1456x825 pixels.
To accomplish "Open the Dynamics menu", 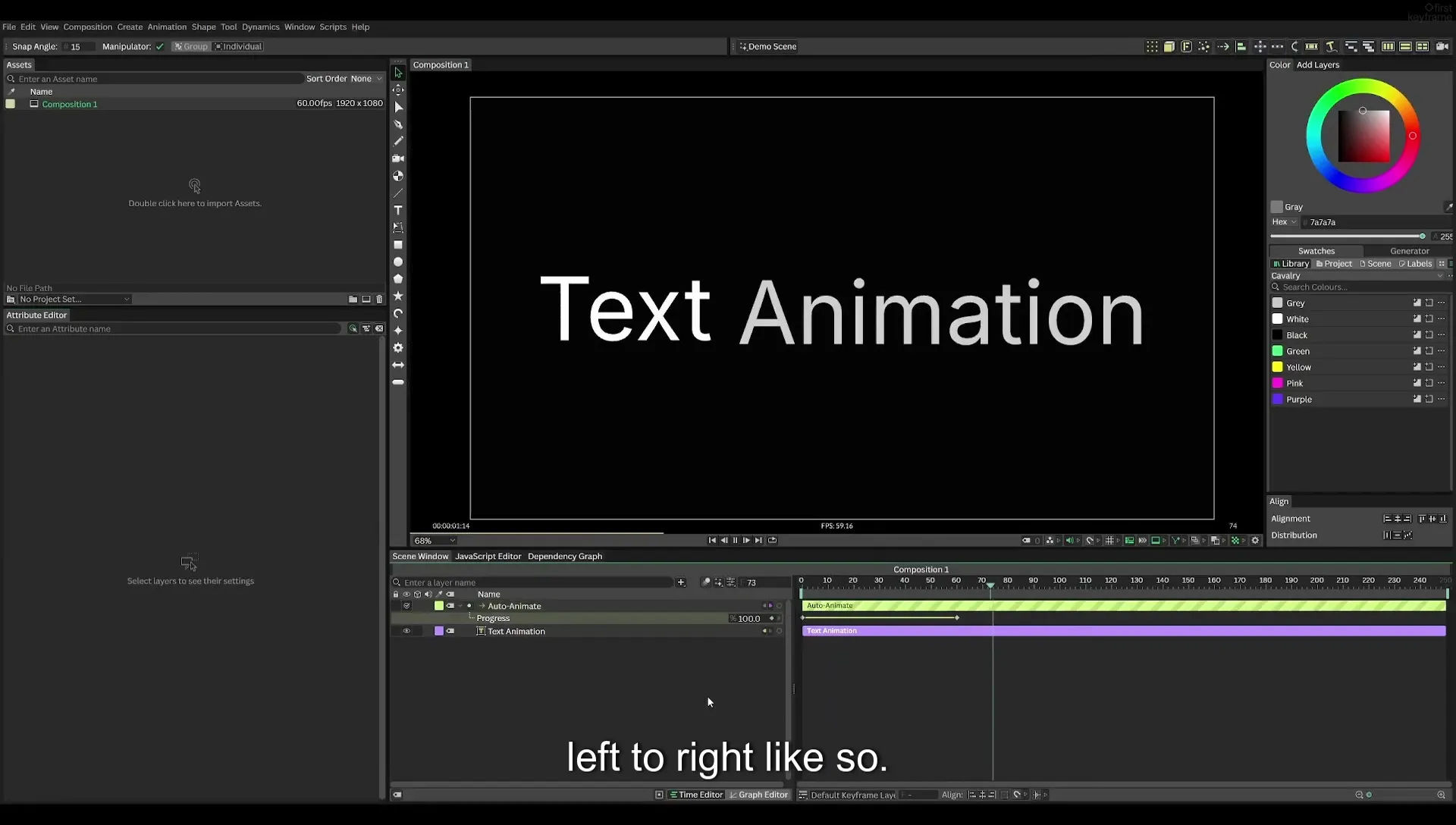I will (x=261, y=27).
